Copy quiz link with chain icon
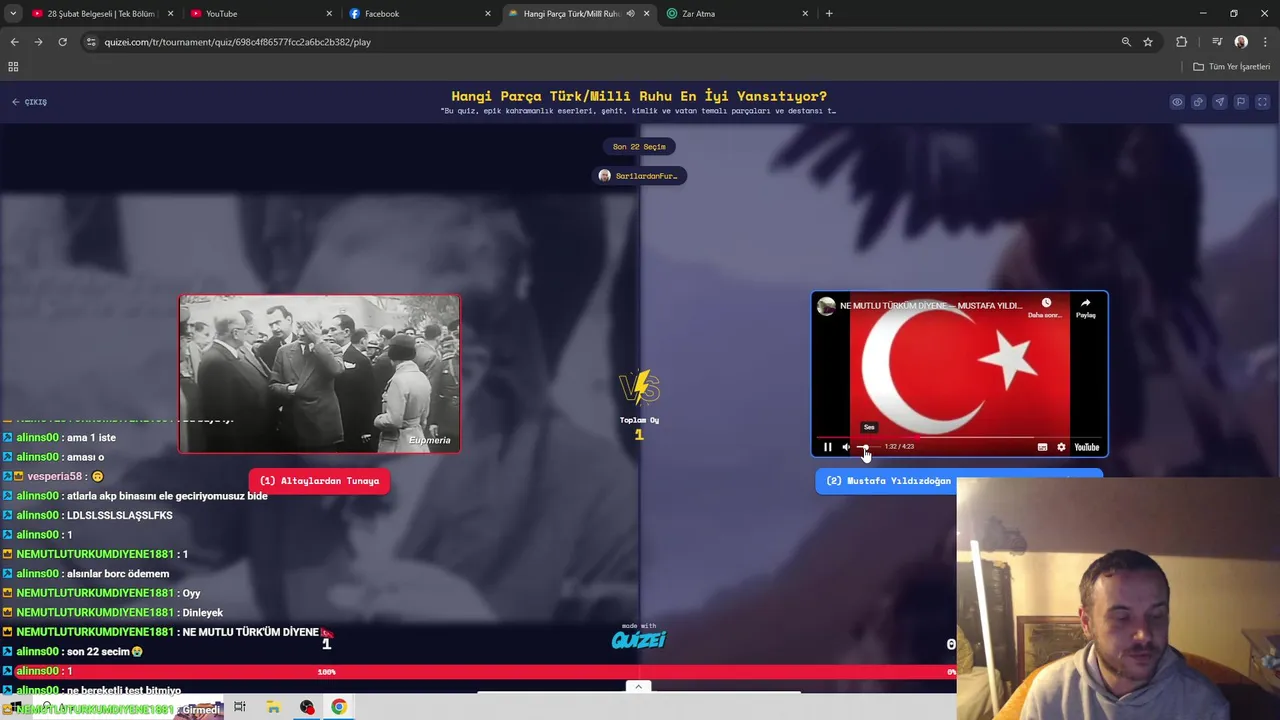Viewport: 1280px width, 720px height. click(1198, 102)
